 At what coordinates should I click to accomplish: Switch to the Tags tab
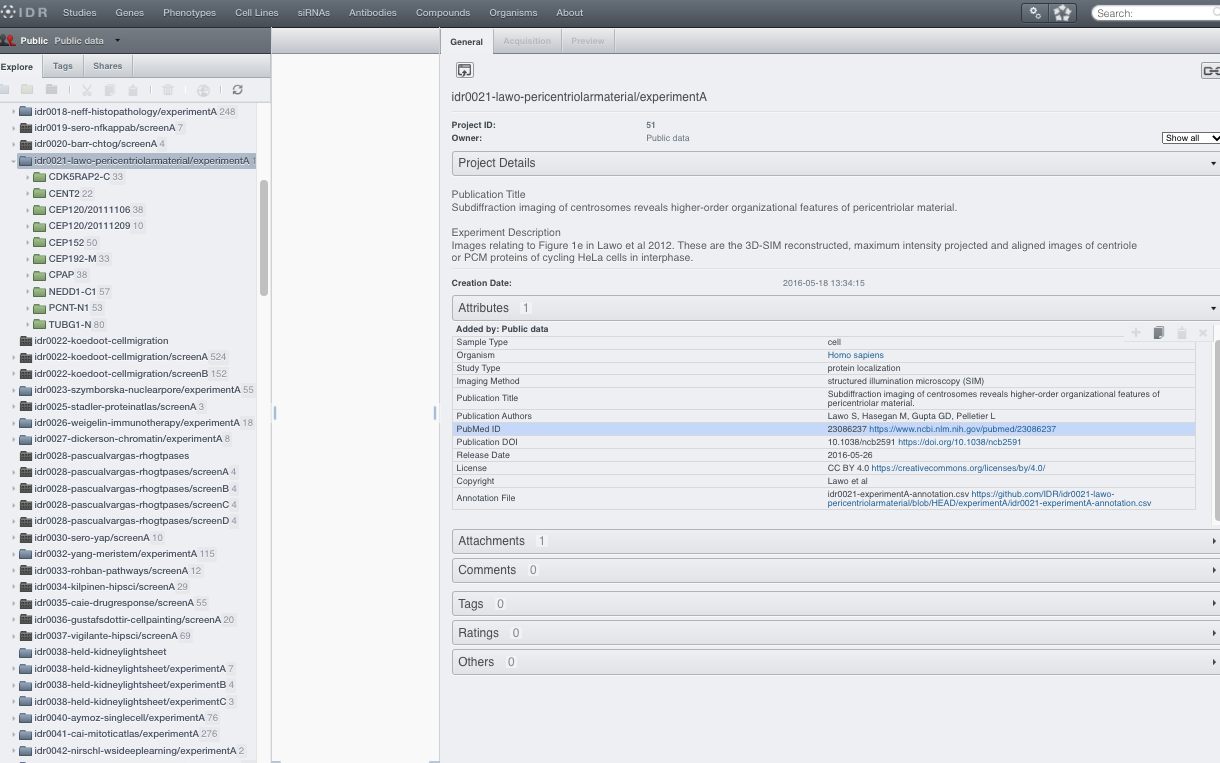point(62,66)
